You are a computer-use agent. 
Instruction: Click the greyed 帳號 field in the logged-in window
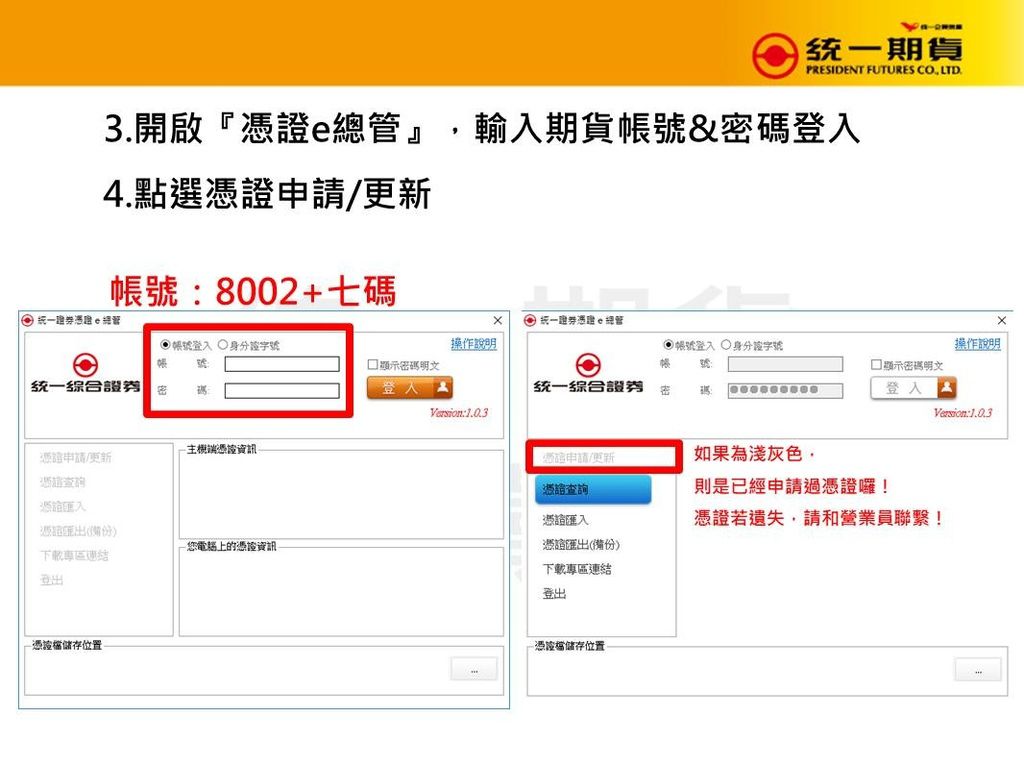pos(786,364)
